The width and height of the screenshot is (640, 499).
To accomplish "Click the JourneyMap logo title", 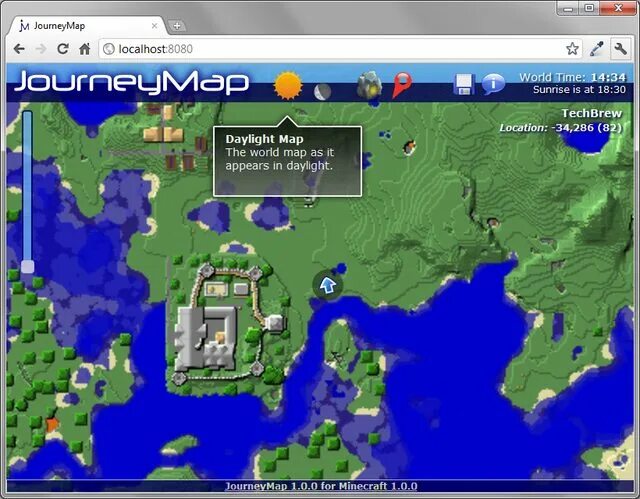I will coord(131,82).
